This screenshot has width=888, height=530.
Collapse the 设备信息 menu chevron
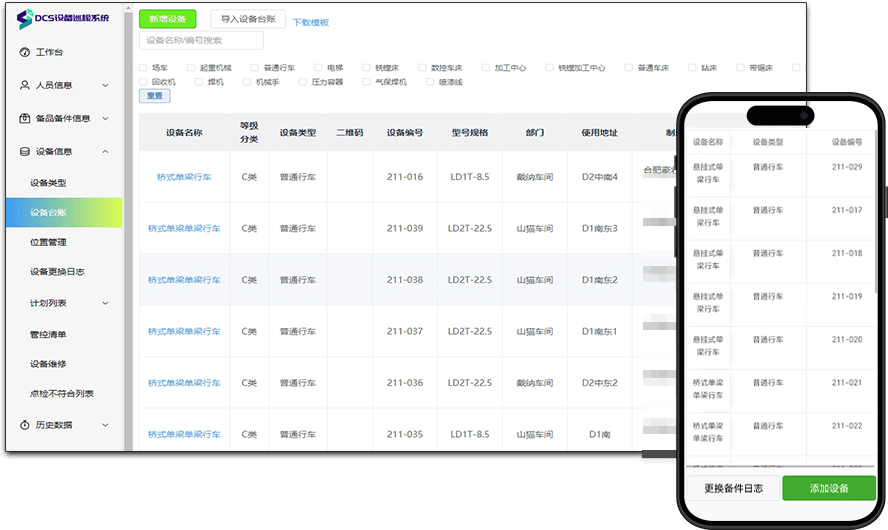click(x=105, y=151)
